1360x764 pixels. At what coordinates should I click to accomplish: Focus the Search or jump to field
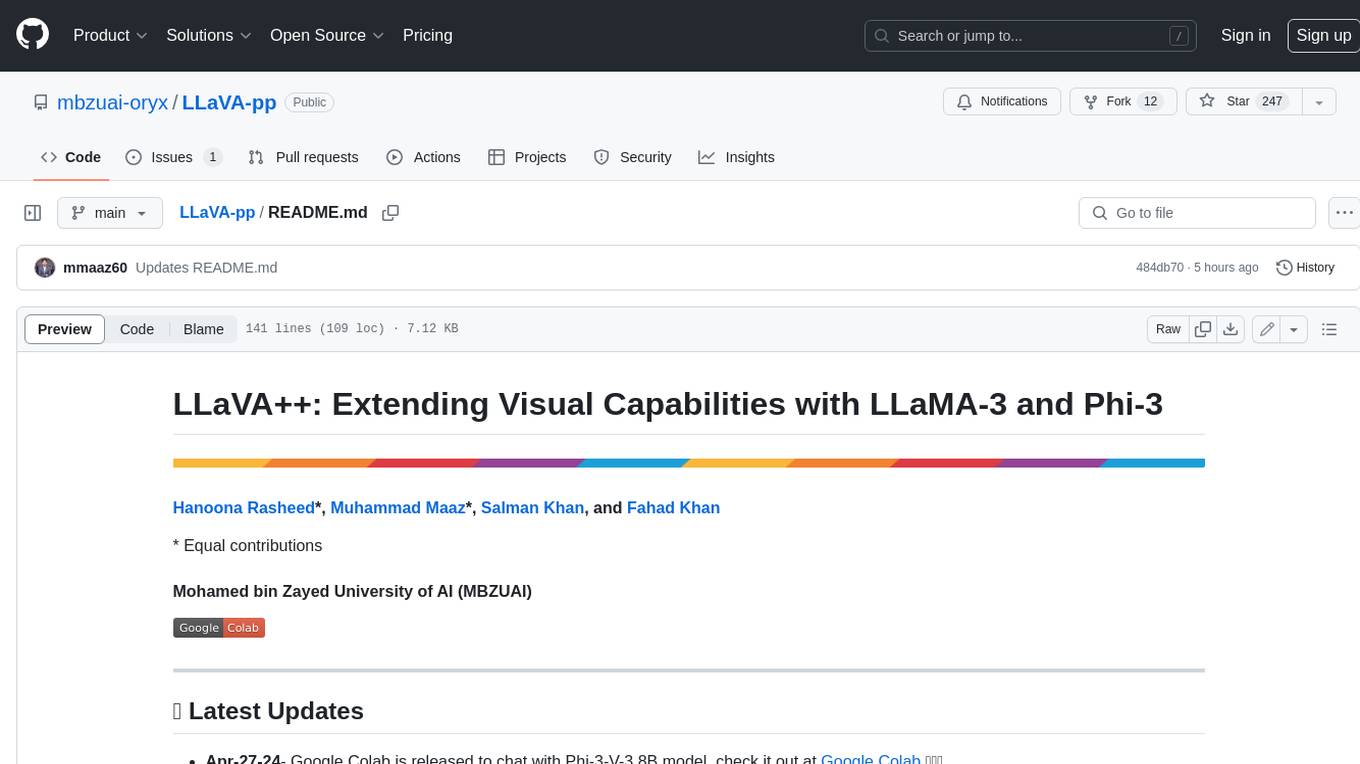point(1030,36)
